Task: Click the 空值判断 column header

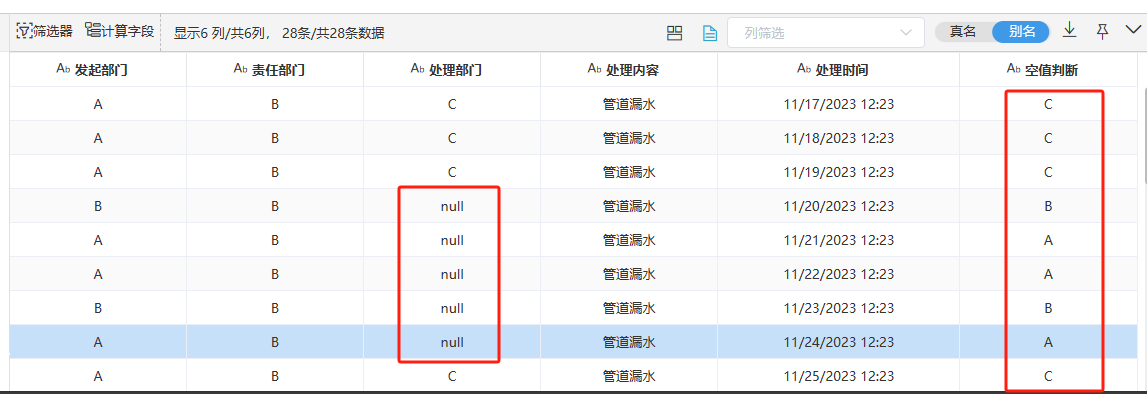Action: click(1048, 70)
